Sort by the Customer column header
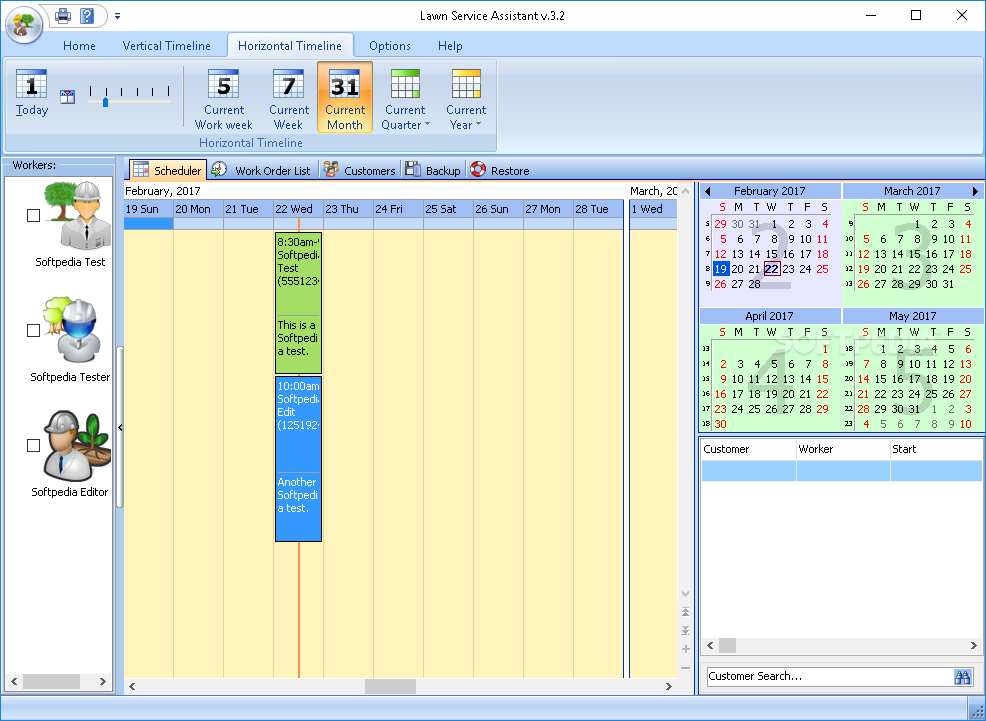986x721 pixels. (x=748, y=449)
